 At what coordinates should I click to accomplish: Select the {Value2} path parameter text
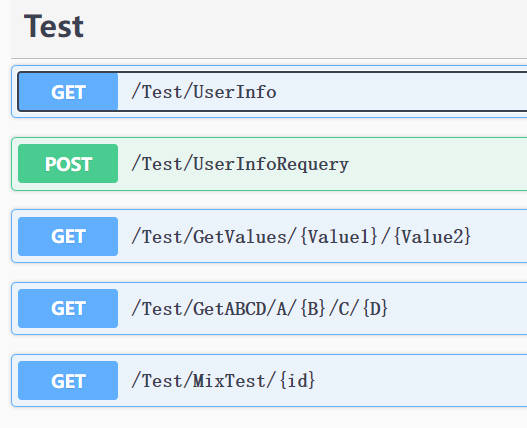(432, 236)
